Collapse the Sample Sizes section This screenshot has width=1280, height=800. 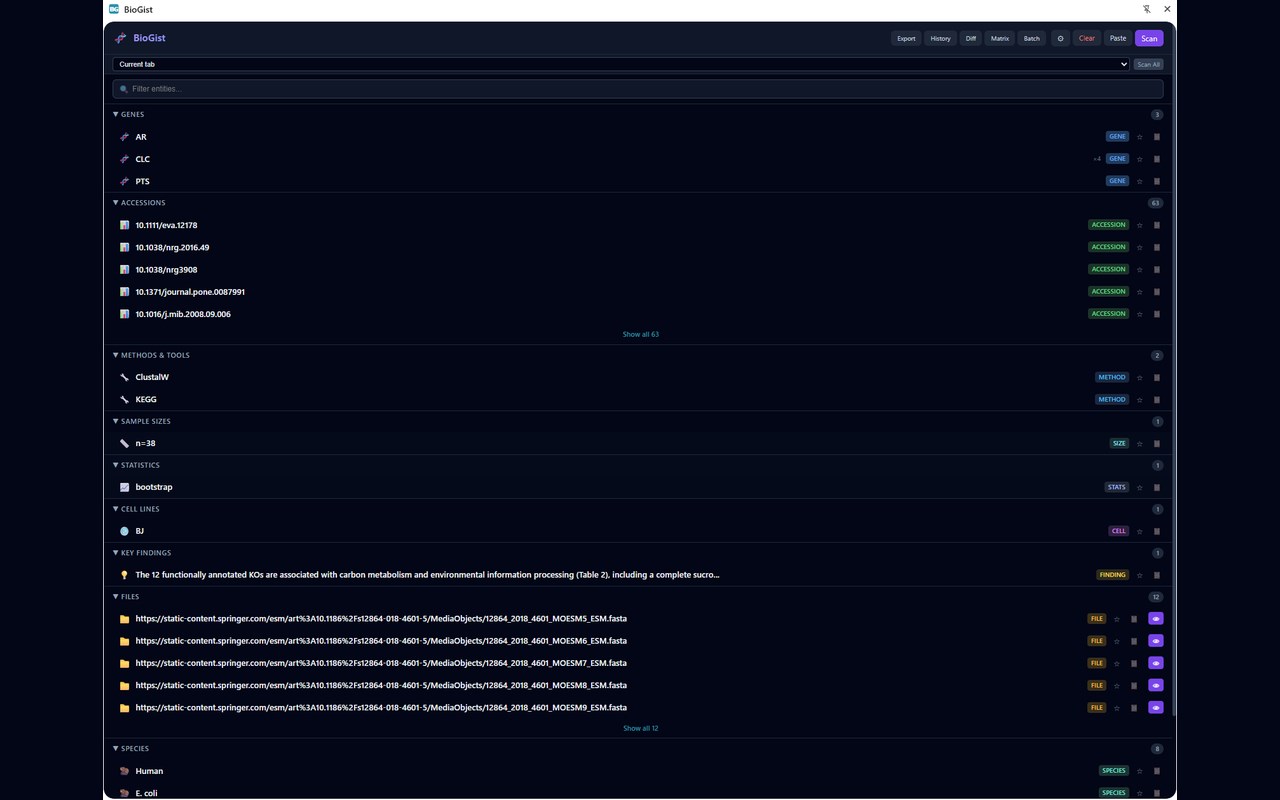[141, 421]
